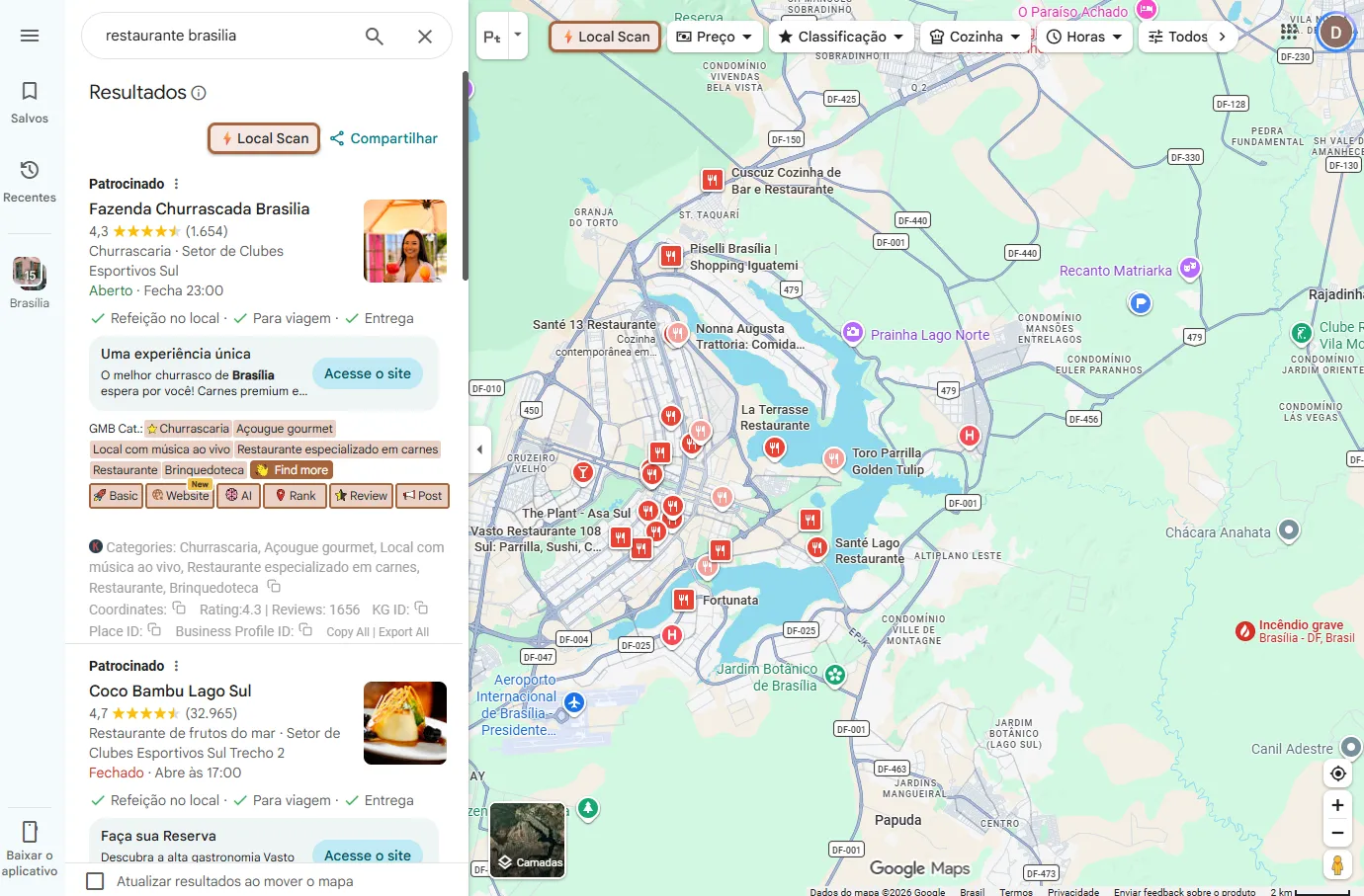Click the Resultados info icon

click(x=199, y=93)
